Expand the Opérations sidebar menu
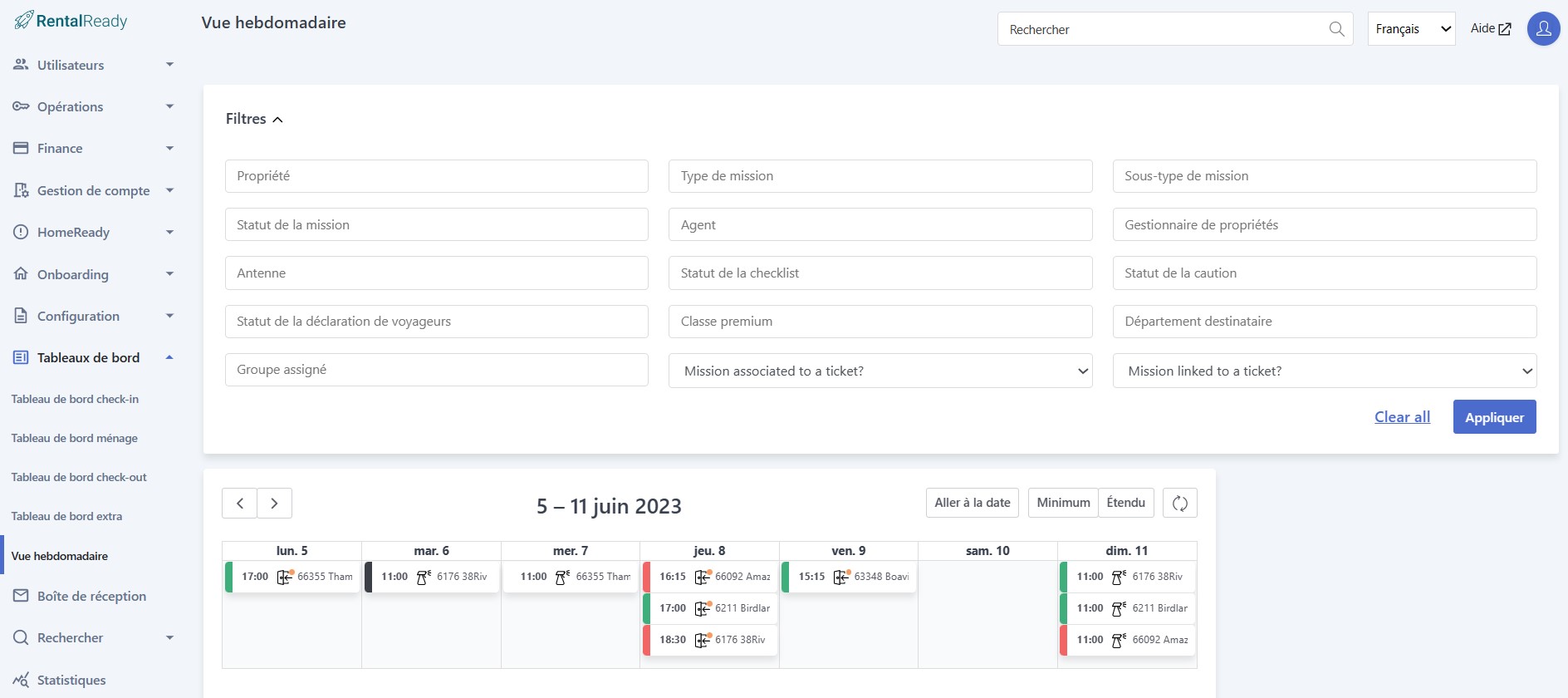 pos(93,106)
